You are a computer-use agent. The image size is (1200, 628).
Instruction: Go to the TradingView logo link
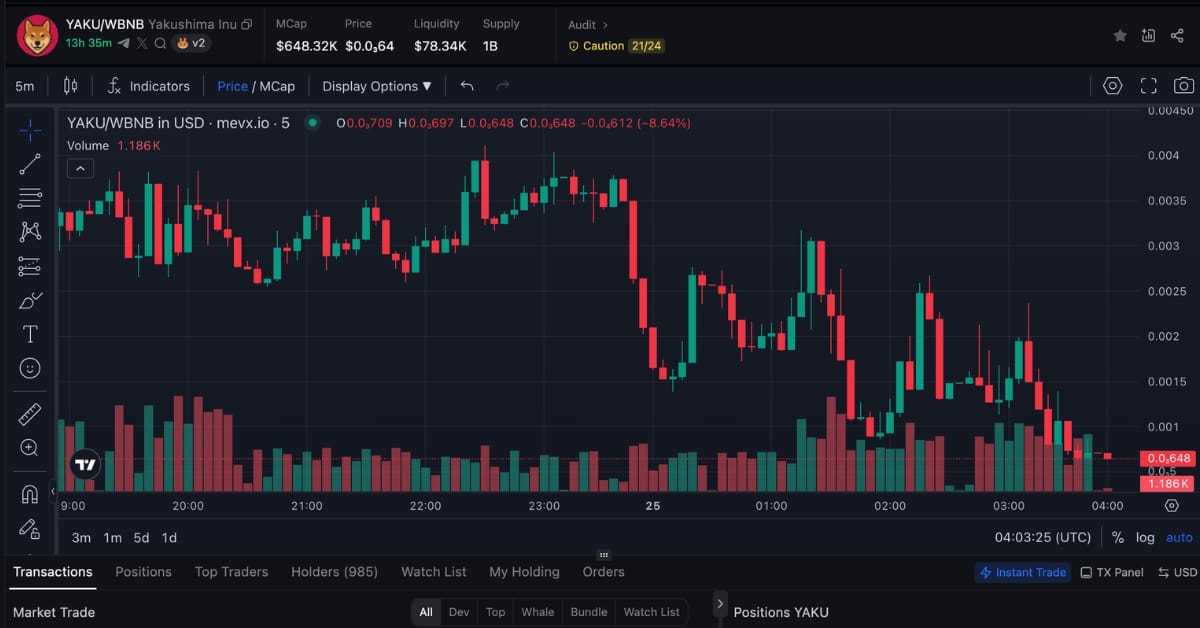coord(85,465)
